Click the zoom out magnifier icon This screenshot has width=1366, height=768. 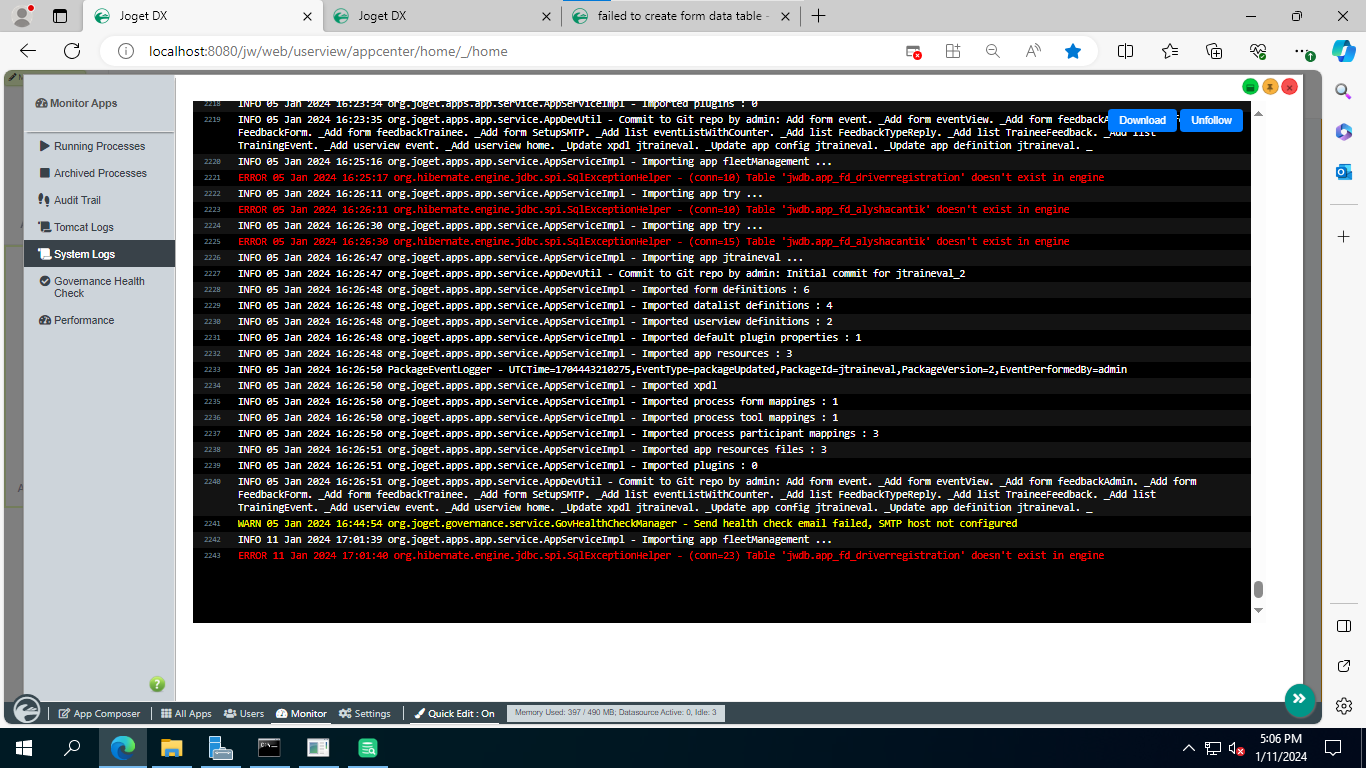coord(992,51)
